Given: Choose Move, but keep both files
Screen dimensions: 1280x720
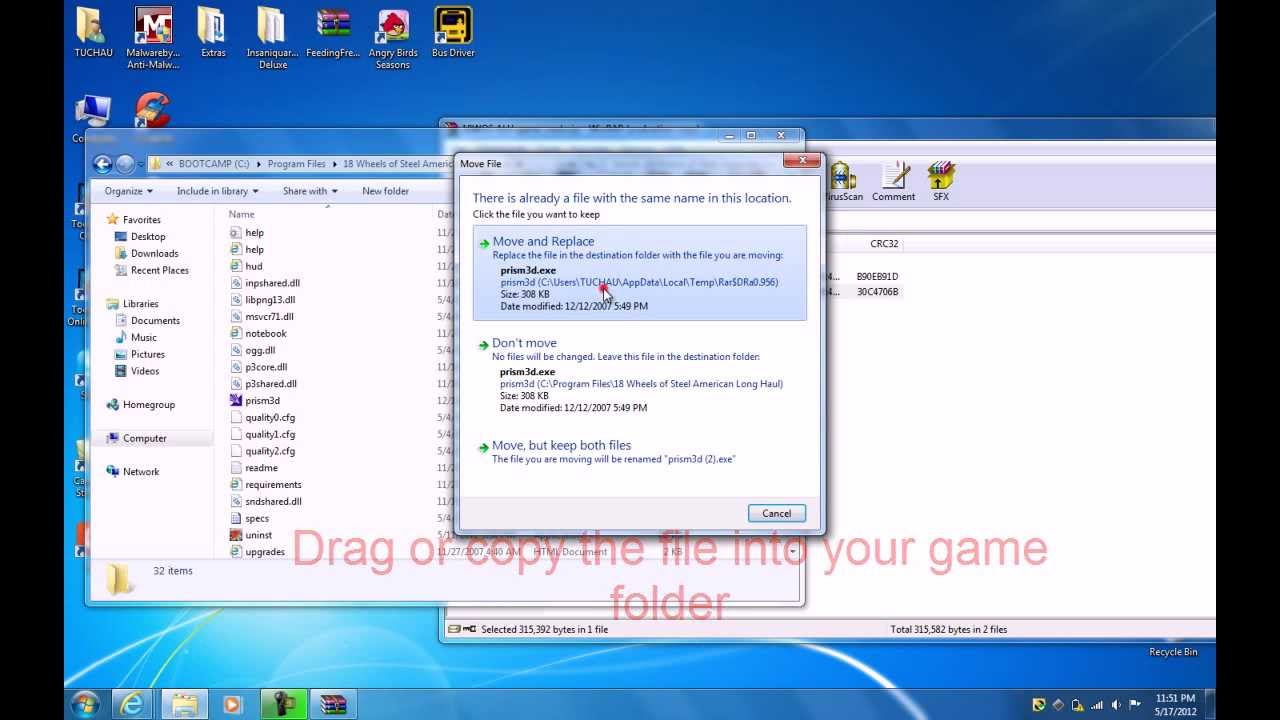Looking at the screenshot, I should [639, 451].
